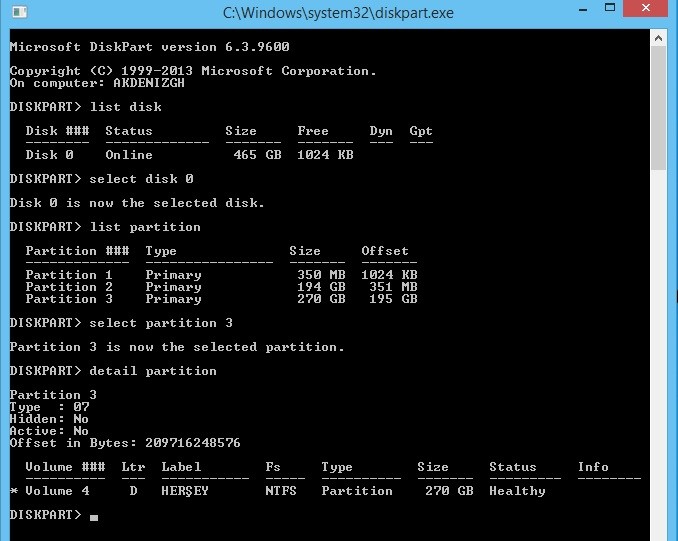Click the 'detail partition' command
The height and width of the screenshot is (541, 678).
153,371
